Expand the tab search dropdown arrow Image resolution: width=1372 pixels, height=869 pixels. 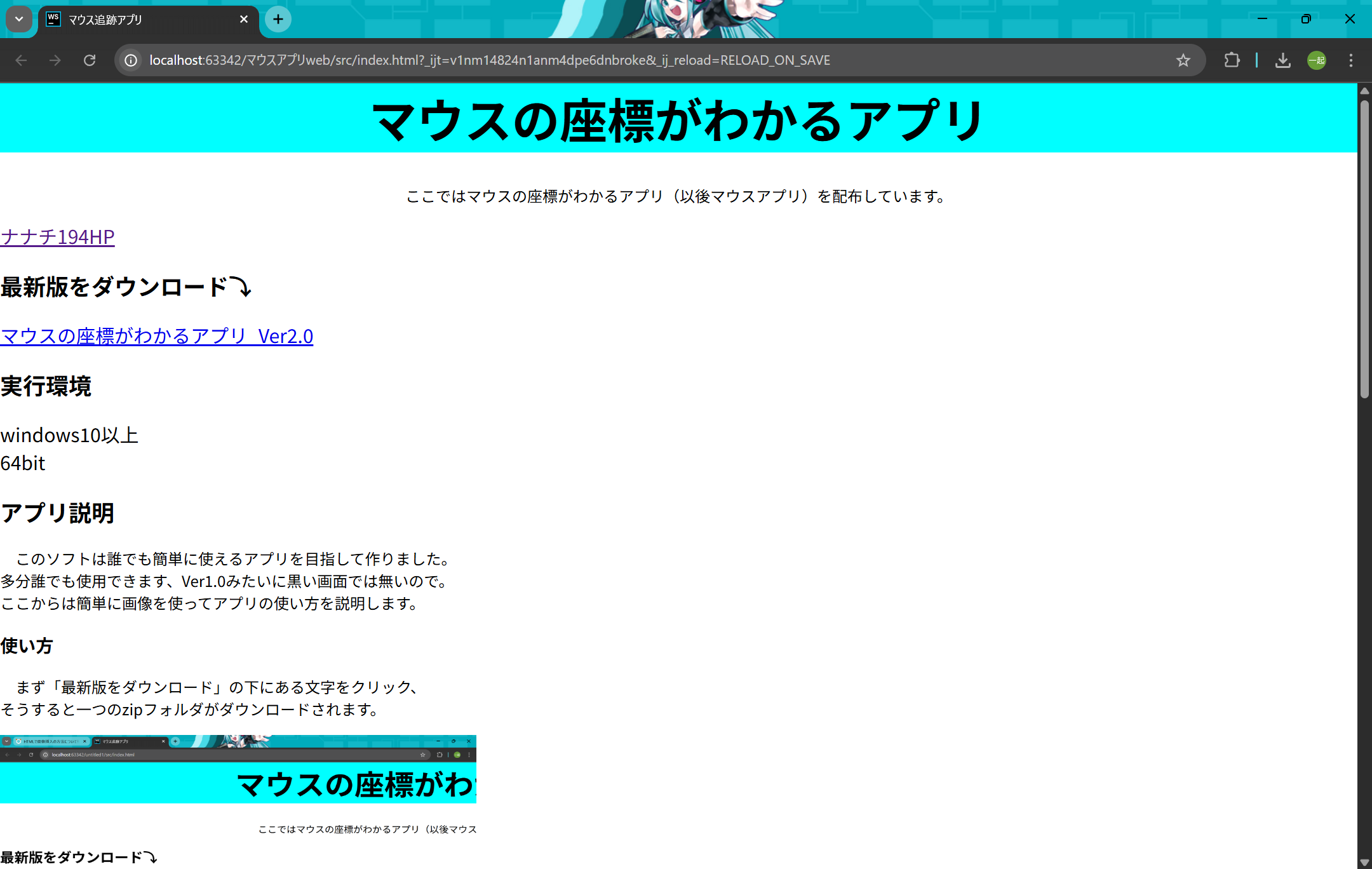tap(19, 19)
